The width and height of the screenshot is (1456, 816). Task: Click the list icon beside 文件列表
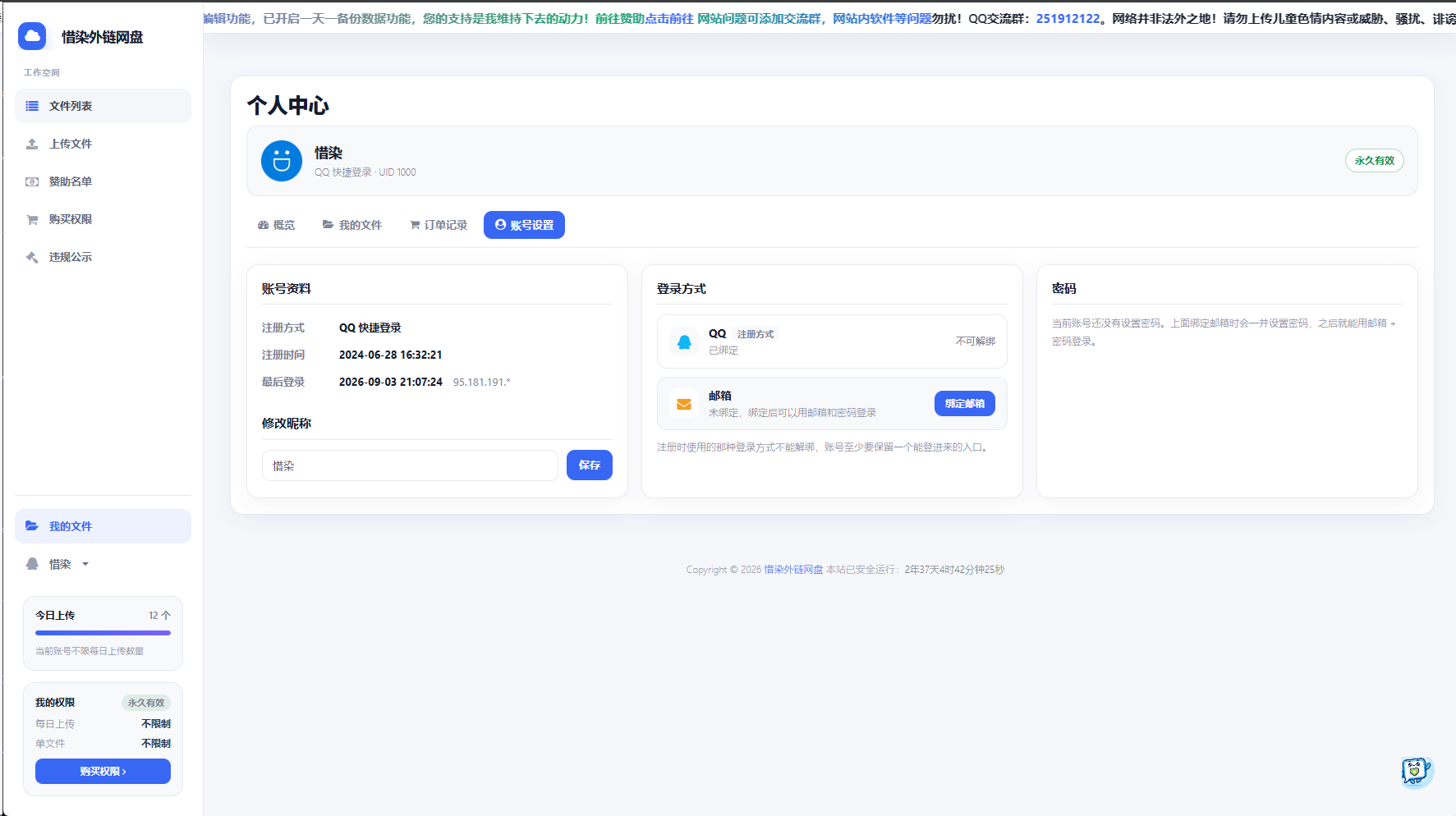[32, 106]
